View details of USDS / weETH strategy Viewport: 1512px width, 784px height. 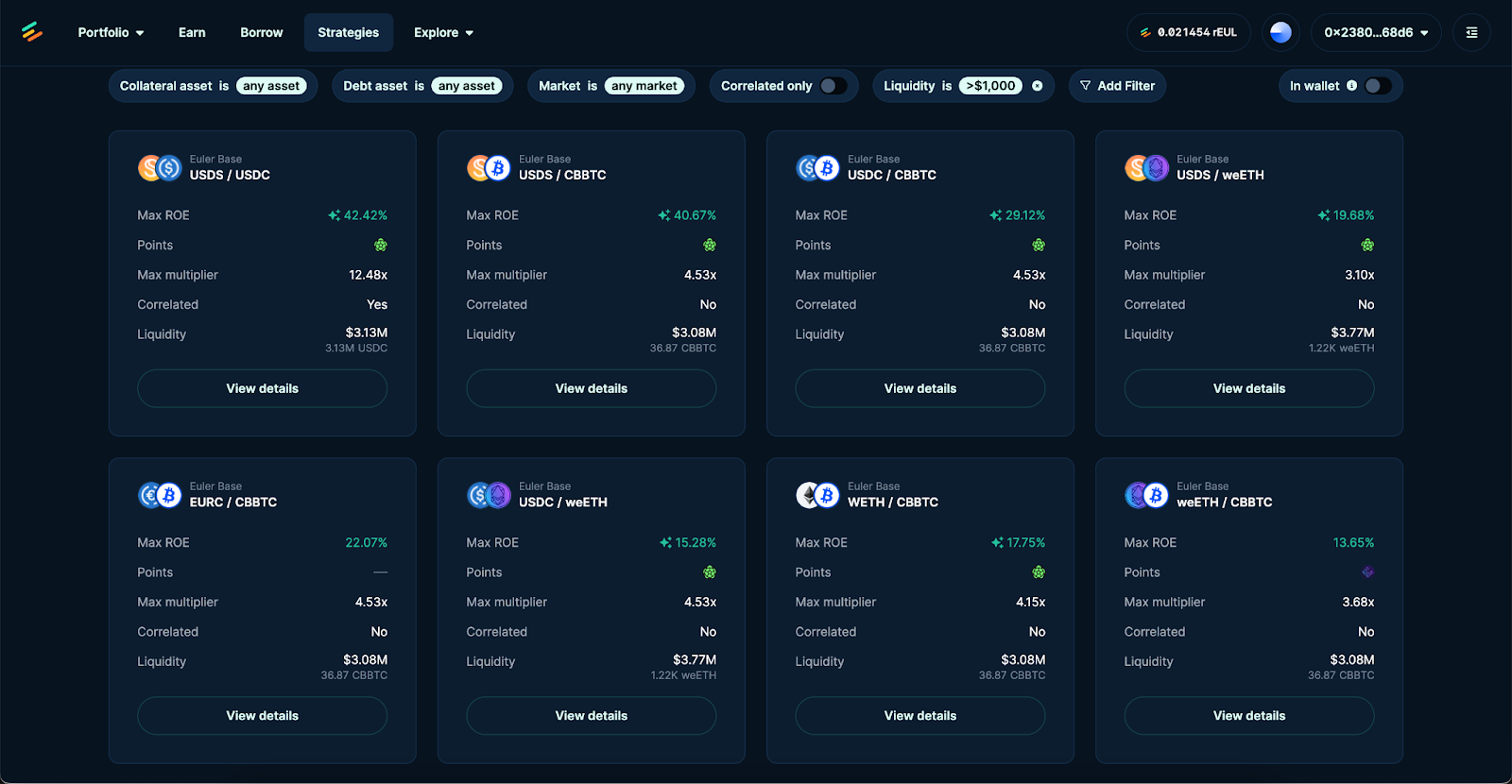[1249, 388]
